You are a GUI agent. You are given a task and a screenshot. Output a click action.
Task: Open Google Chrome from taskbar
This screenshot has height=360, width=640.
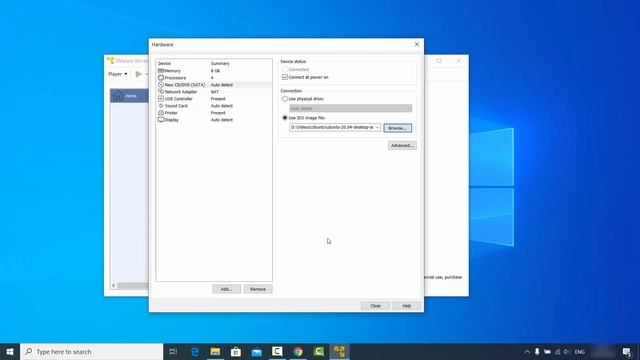(298, 351)
